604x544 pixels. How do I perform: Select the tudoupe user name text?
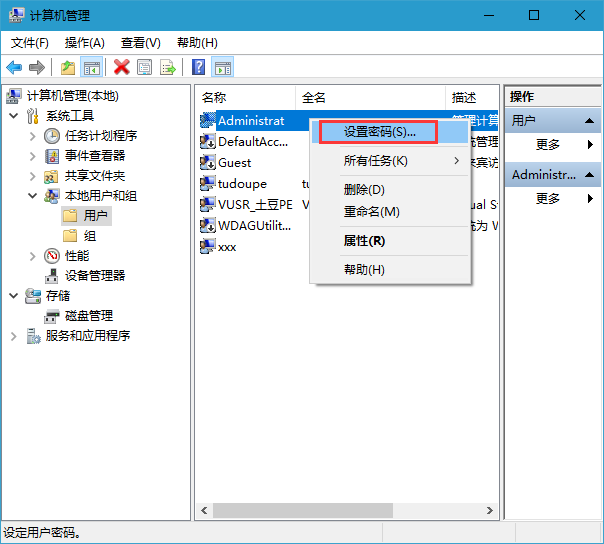[242, 184]
